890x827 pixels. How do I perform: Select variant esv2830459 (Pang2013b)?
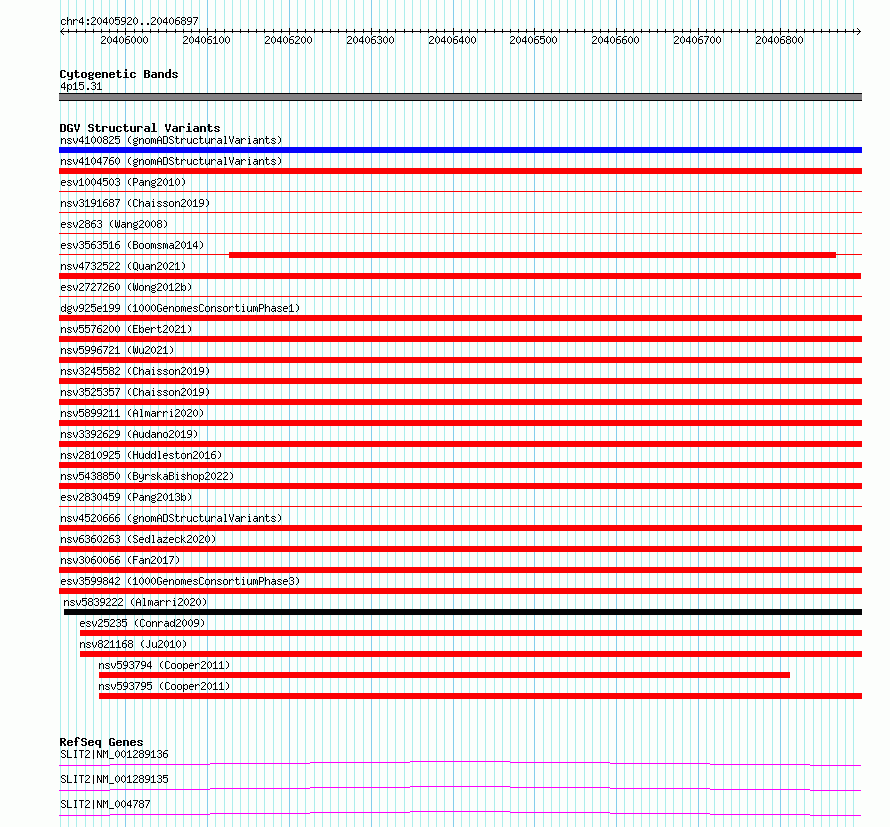[126, 497]
